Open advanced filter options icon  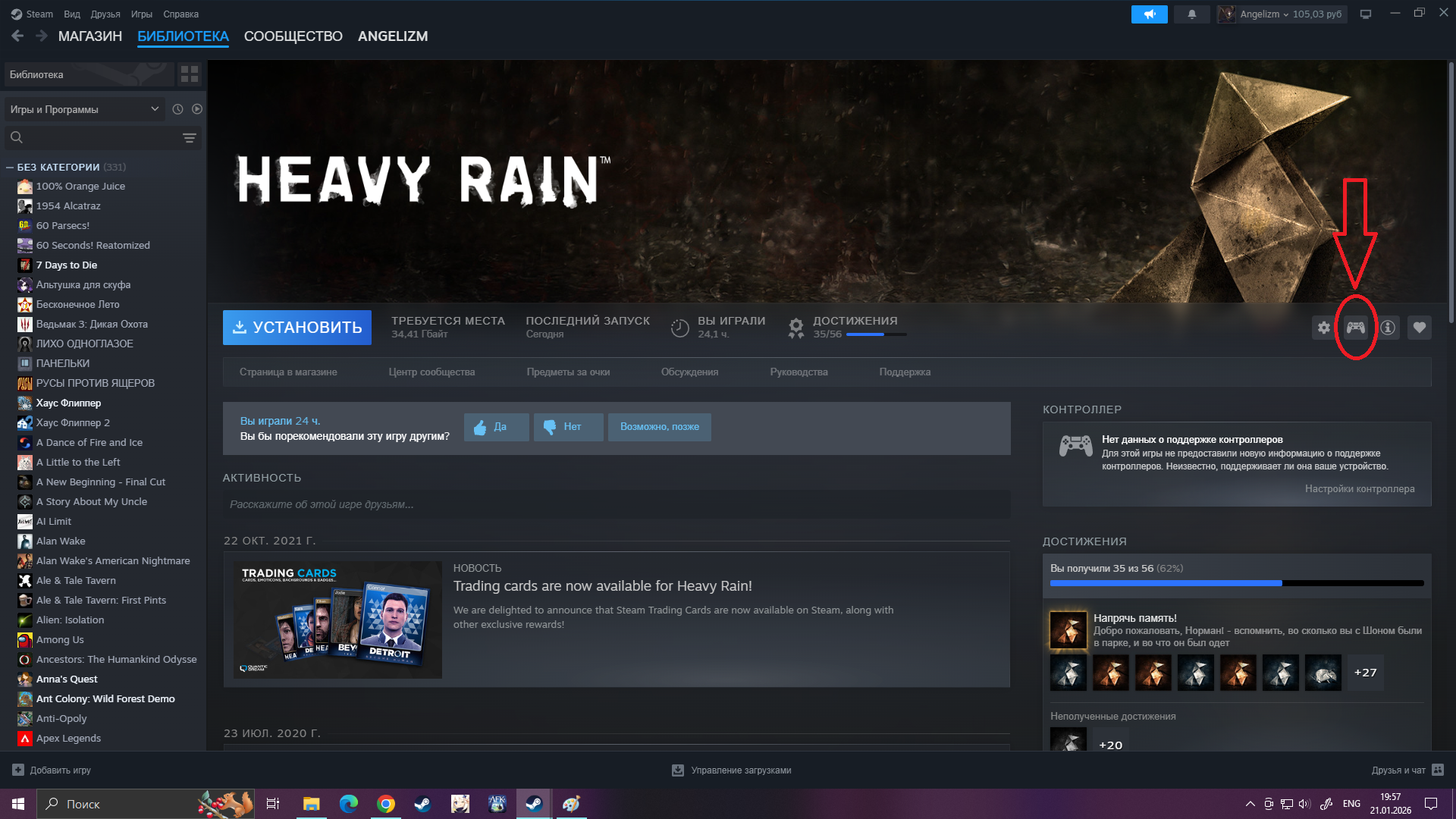tap(190, 138)
